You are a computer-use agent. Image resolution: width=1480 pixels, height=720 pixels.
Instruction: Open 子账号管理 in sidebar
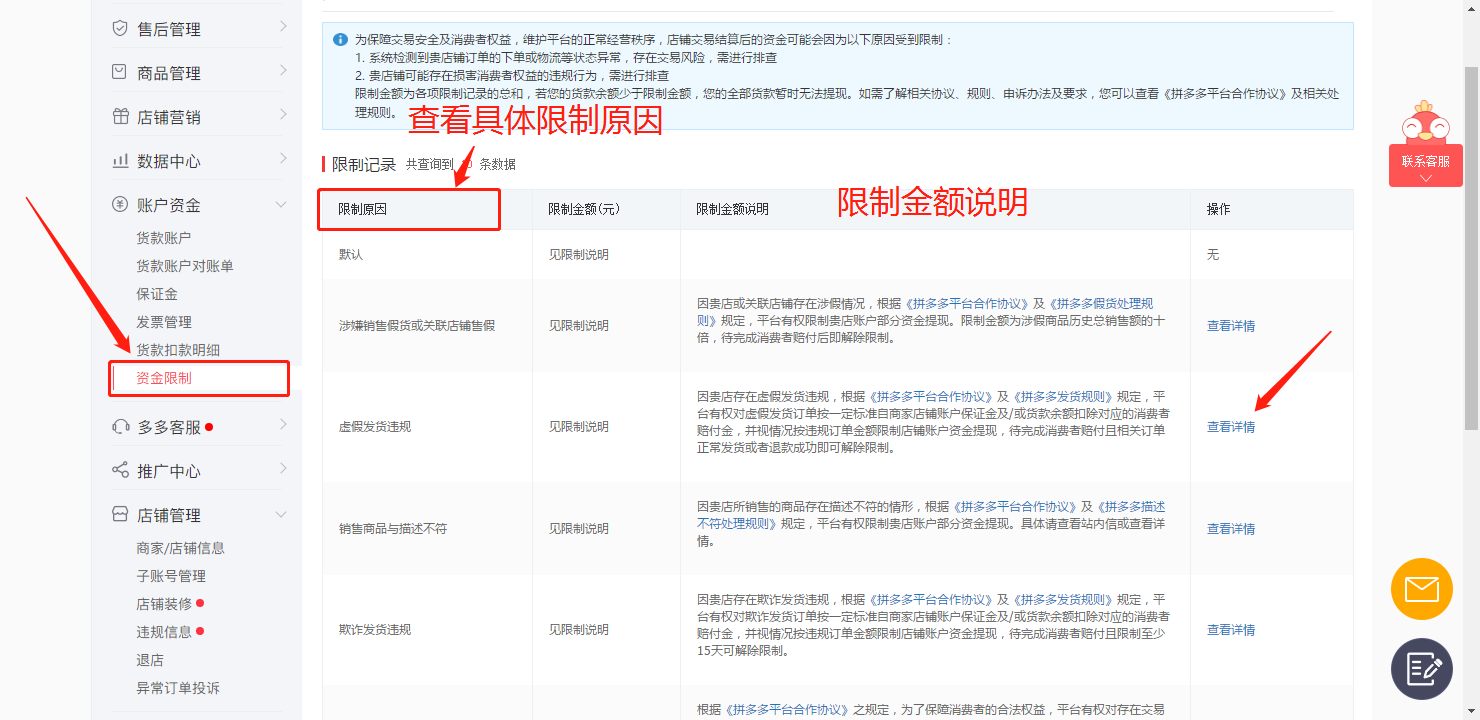[x=171, y=576]
